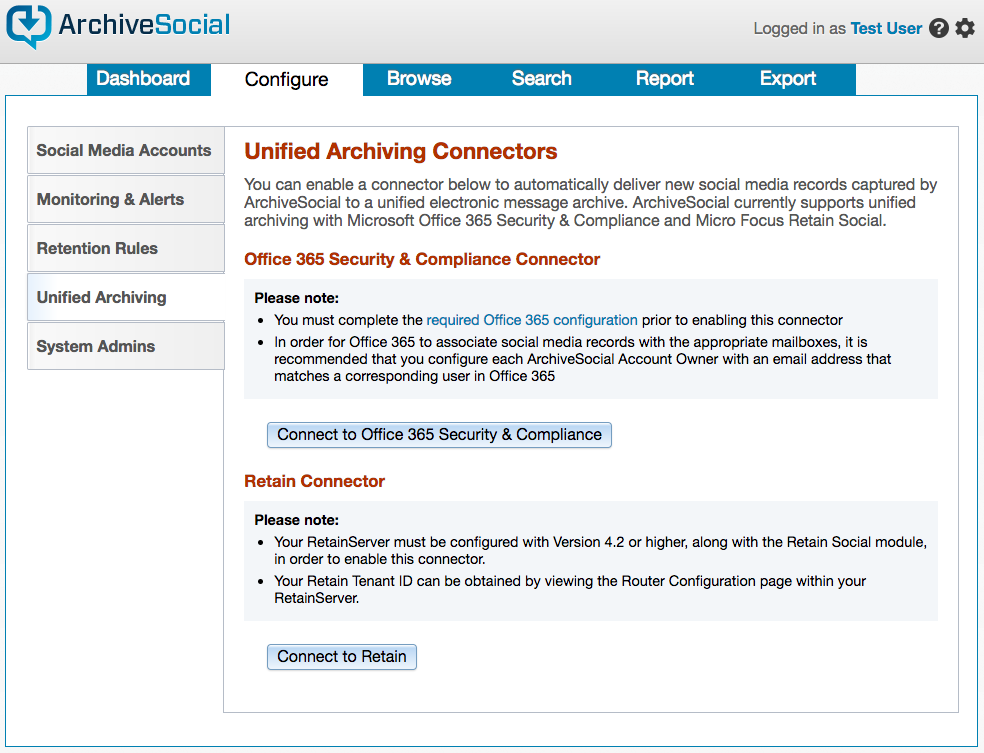
Task: Open System Admins sidebar section
Action: coord(96,347)
